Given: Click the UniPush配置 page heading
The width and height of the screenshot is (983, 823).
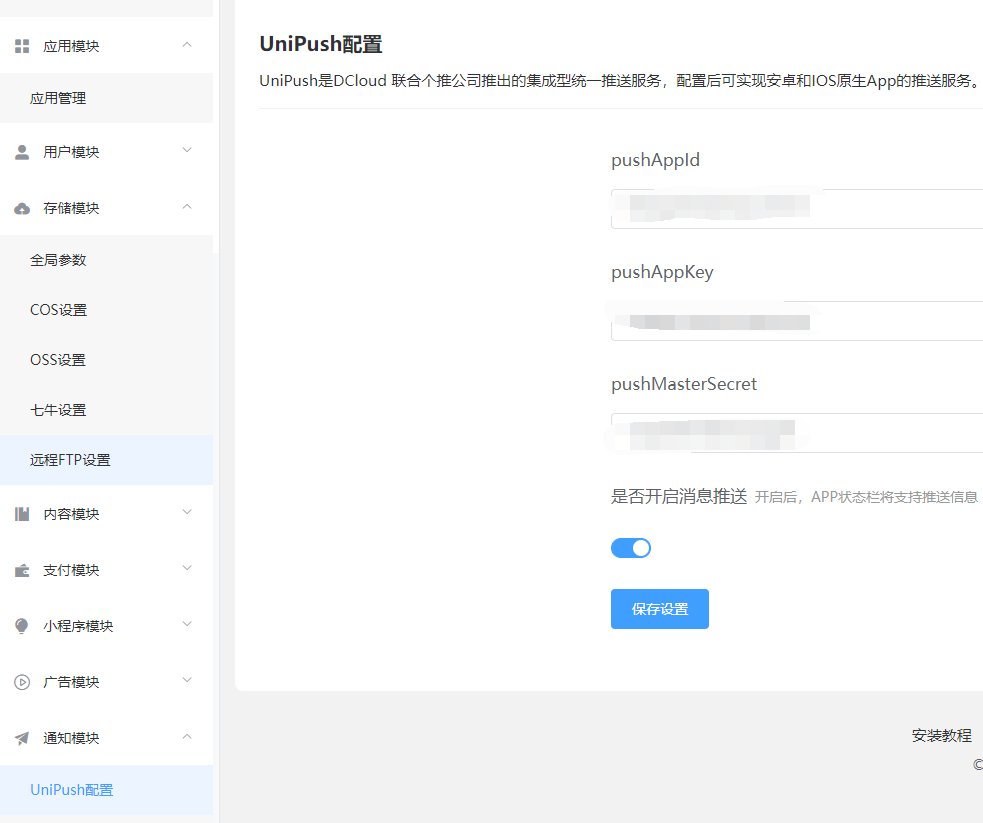Looking at the screenshot, I should coord(321,44).
